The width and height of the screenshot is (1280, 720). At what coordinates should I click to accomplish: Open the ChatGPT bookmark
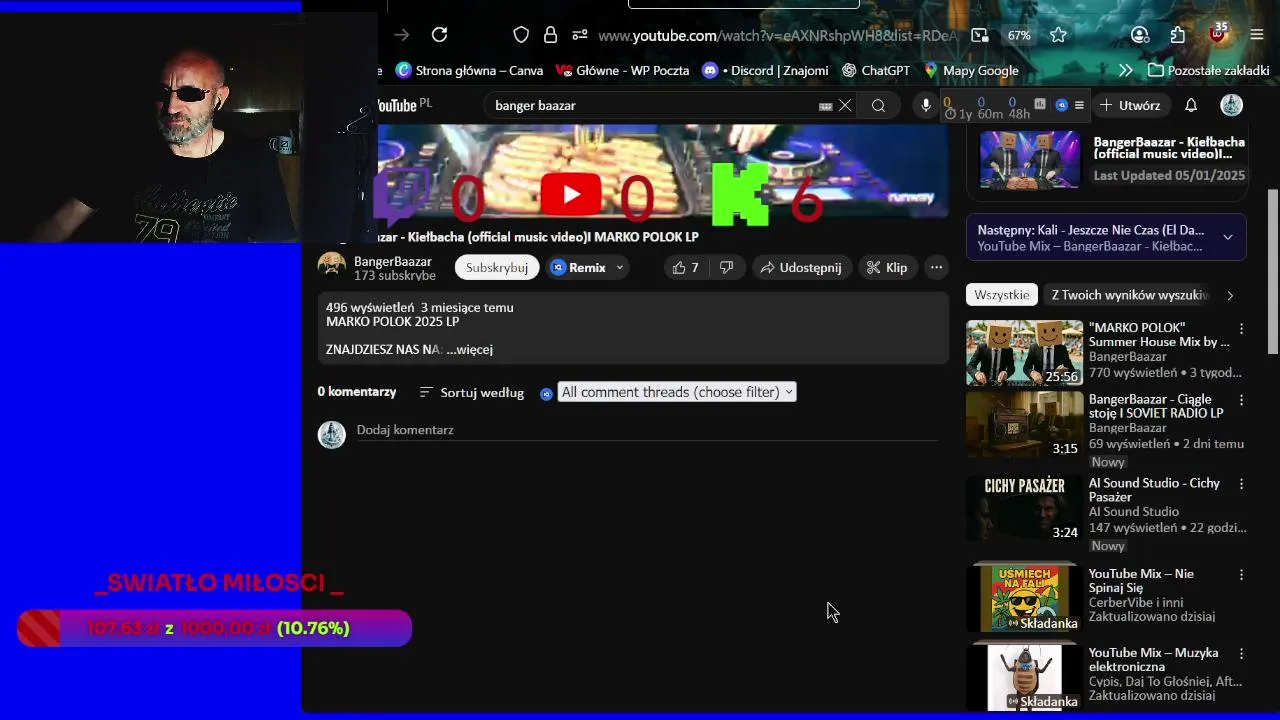point(876,70)
